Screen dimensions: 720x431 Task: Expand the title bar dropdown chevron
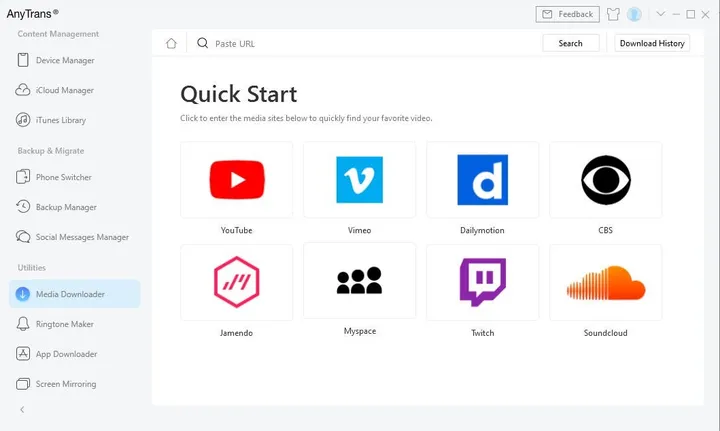660,14
